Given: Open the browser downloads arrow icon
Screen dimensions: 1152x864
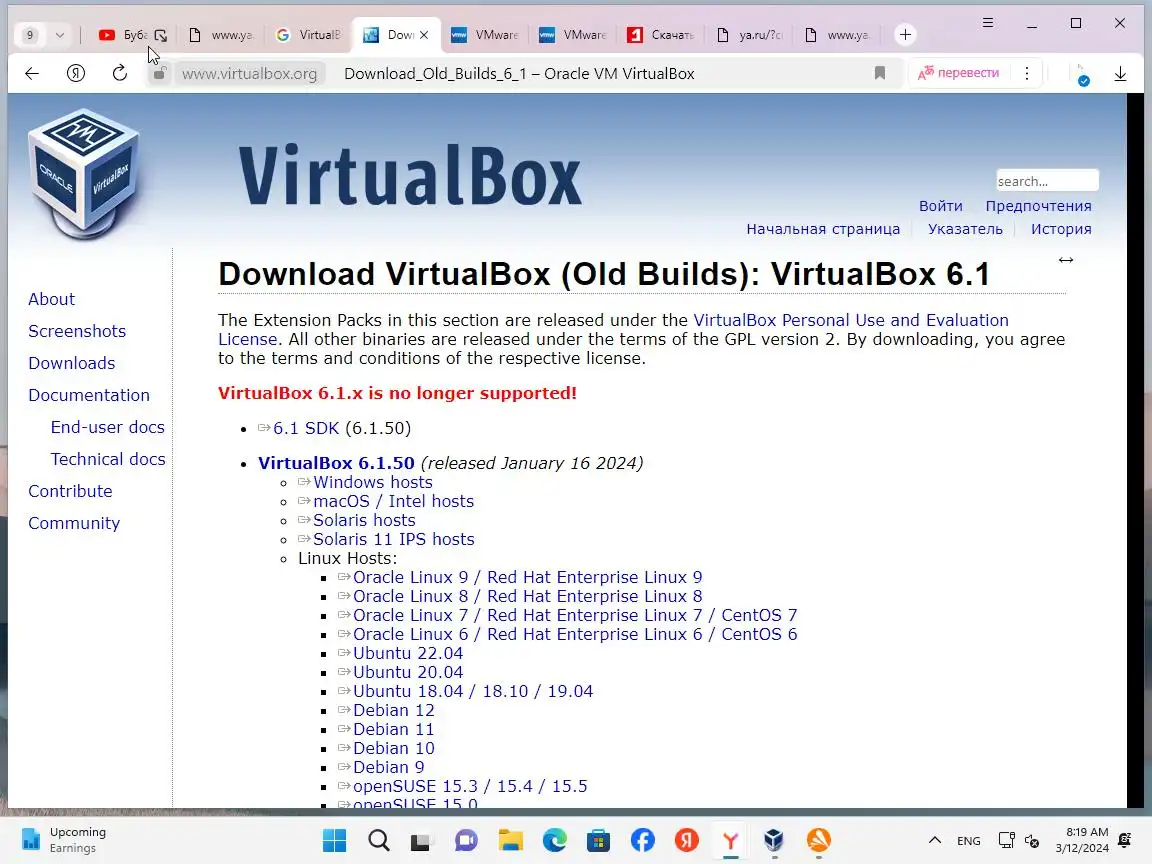Looking at the screenshot, I should (1120, 73).
